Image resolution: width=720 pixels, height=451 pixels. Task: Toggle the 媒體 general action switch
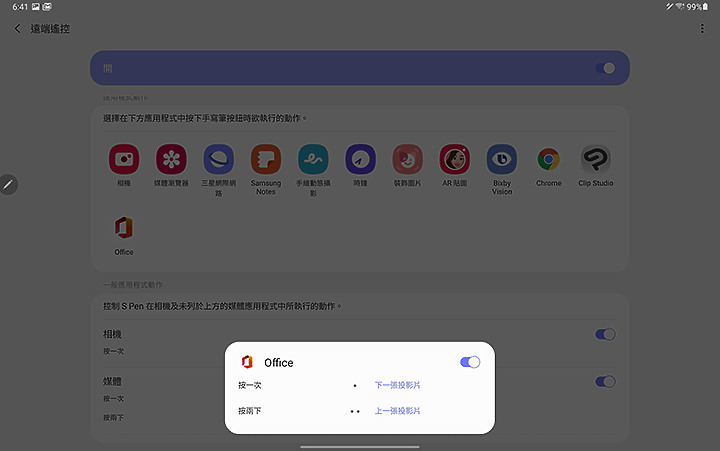605,382
